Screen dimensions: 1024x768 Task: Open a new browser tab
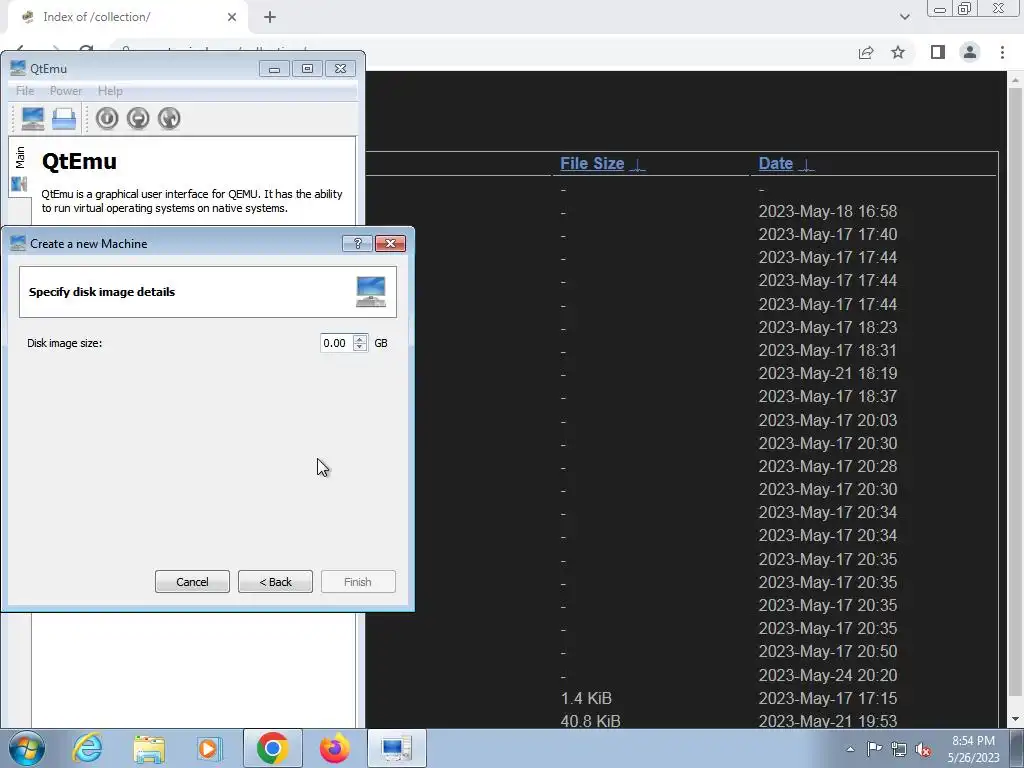point(270,17)
